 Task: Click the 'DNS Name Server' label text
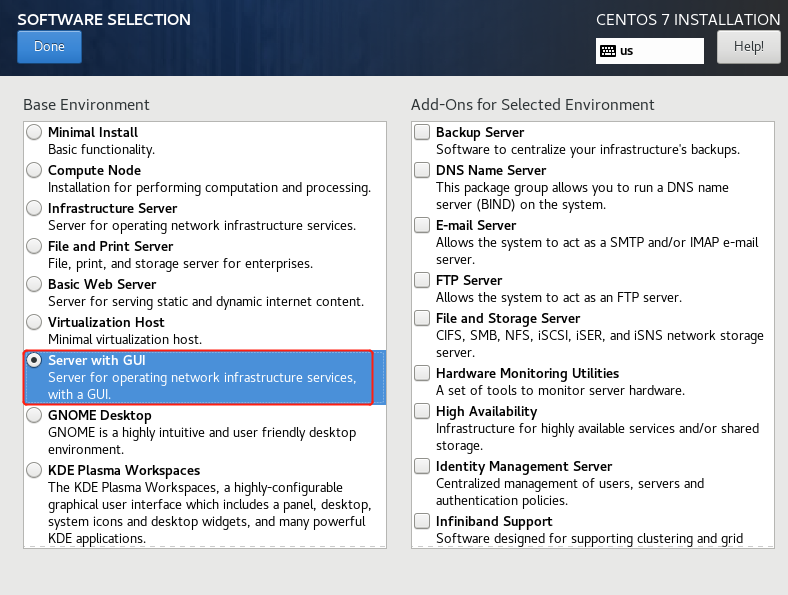point(490,170)
